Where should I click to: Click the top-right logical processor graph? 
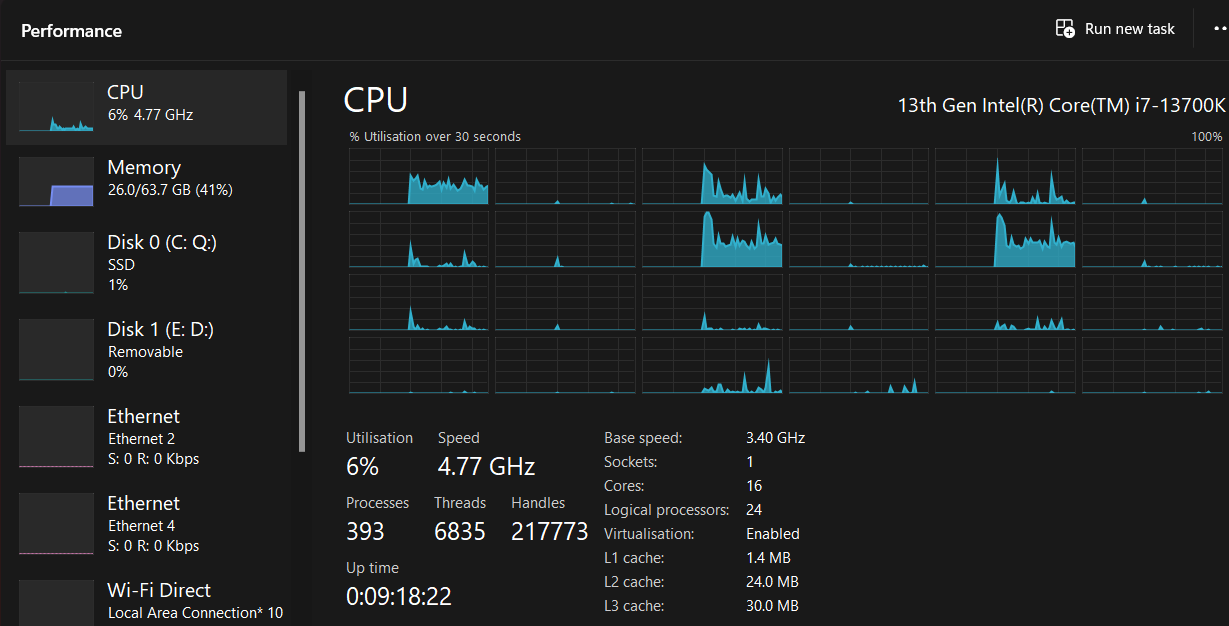tap(1152, 177)
